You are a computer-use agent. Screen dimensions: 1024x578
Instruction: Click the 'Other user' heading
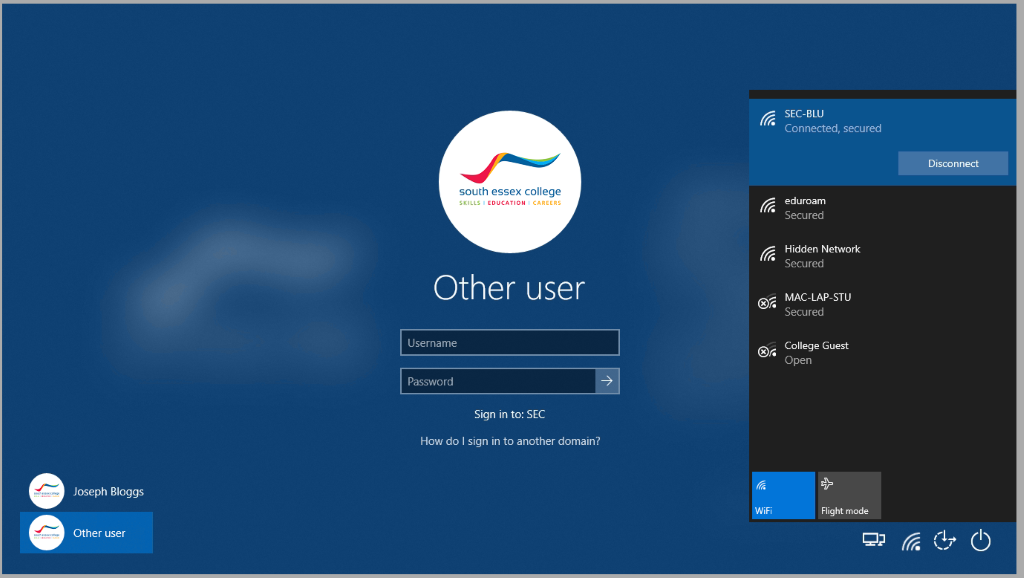[509, 287]
